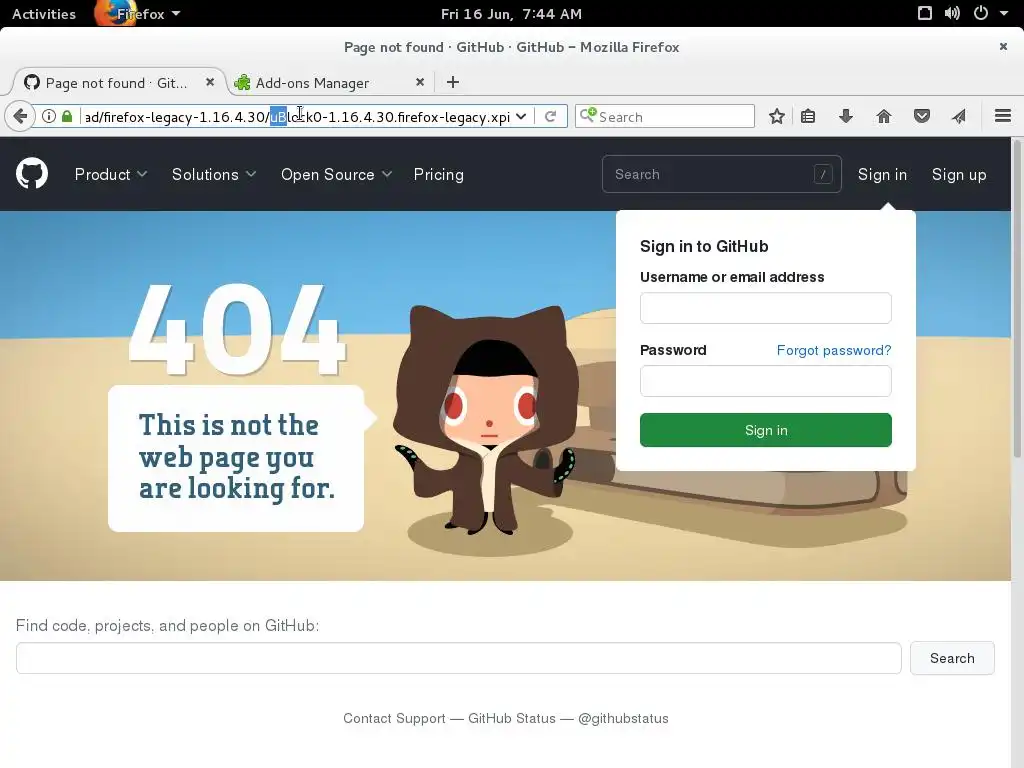Expand address bar history dropdown arrow
This screenshot has width=1024, height=768.
pos(521,116)
